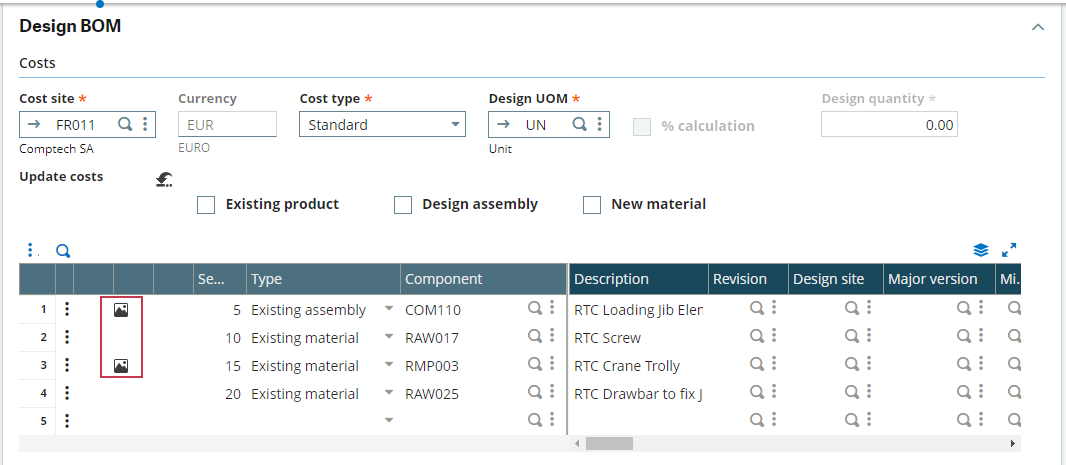Viewport: 1066px width, 465px height.
Task: Jump to Design UOM UN arrow
Action: pos(502,125)
